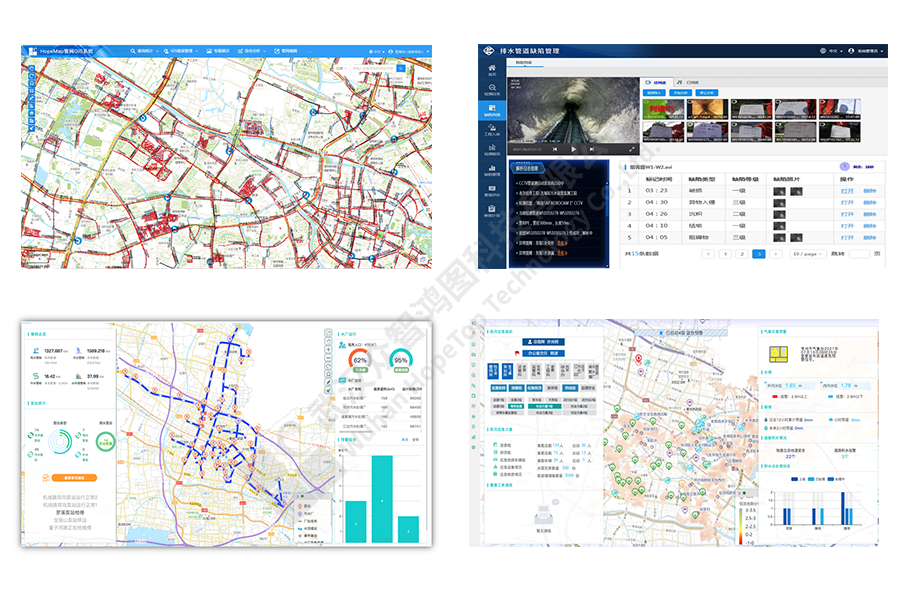Go to page 2 in the defect table

click(x=742, y=254)
